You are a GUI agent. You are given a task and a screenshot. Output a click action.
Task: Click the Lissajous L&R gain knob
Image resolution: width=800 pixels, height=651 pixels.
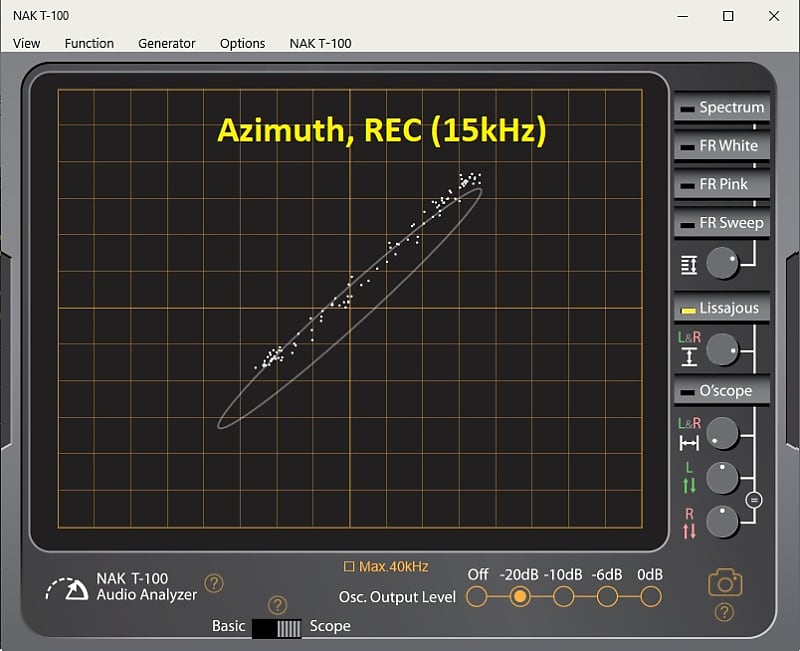click(722, 349)
